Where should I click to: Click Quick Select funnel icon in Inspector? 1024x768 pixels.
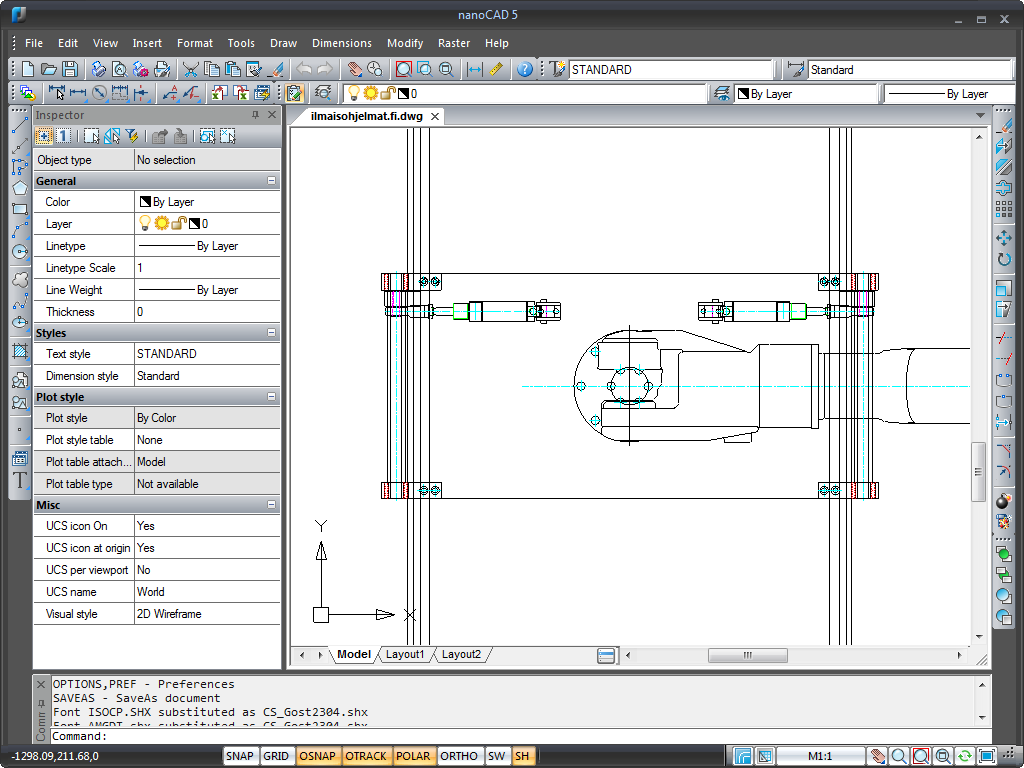[133, 136]
